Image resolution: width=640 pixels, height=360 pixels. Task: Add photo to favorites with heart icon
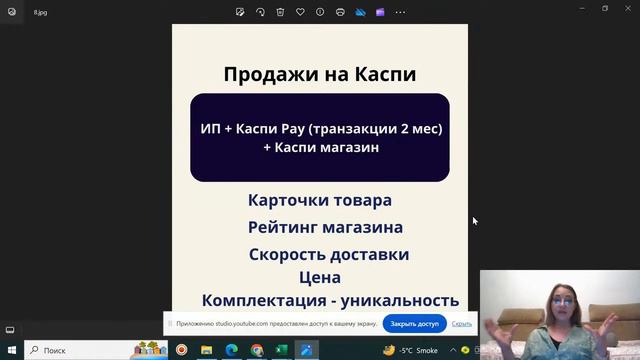point(300,12)
